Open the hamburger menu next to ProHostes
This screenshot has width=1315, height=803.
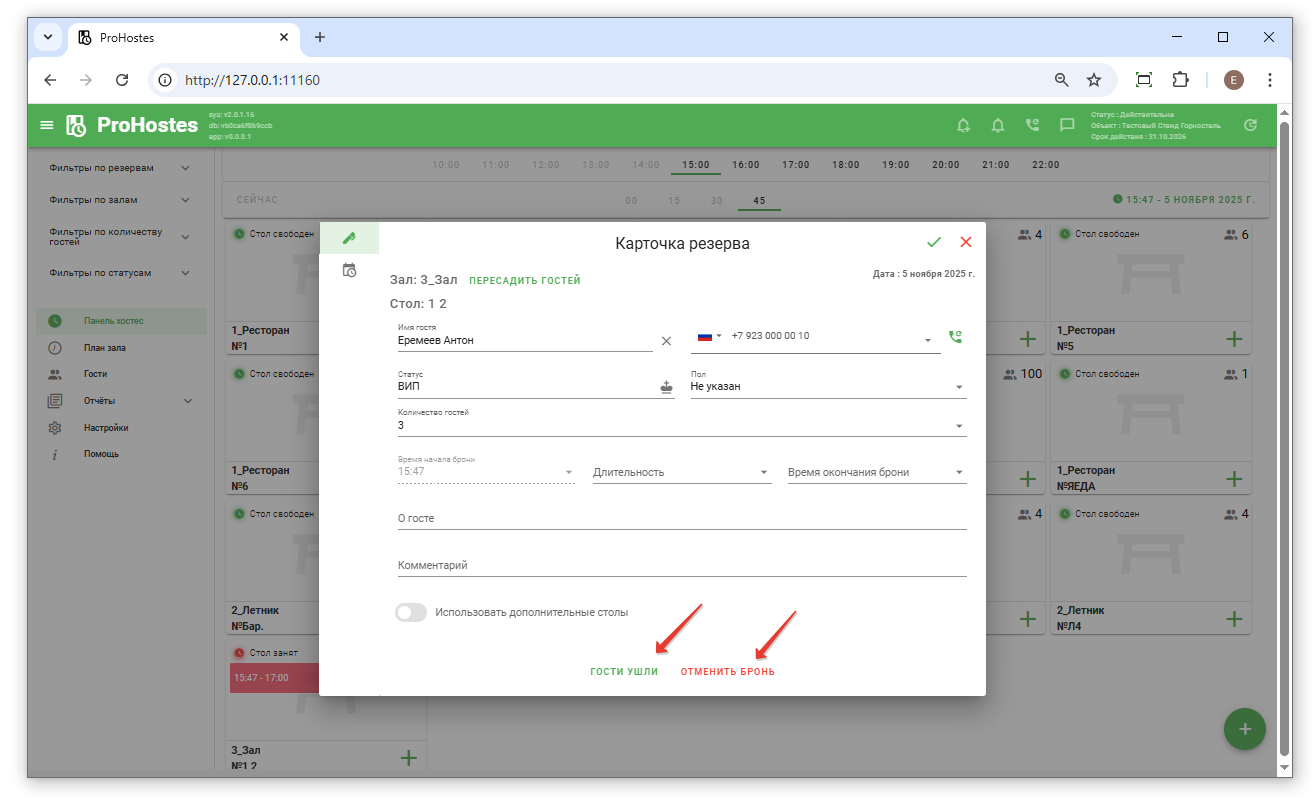tap(46, 125)
